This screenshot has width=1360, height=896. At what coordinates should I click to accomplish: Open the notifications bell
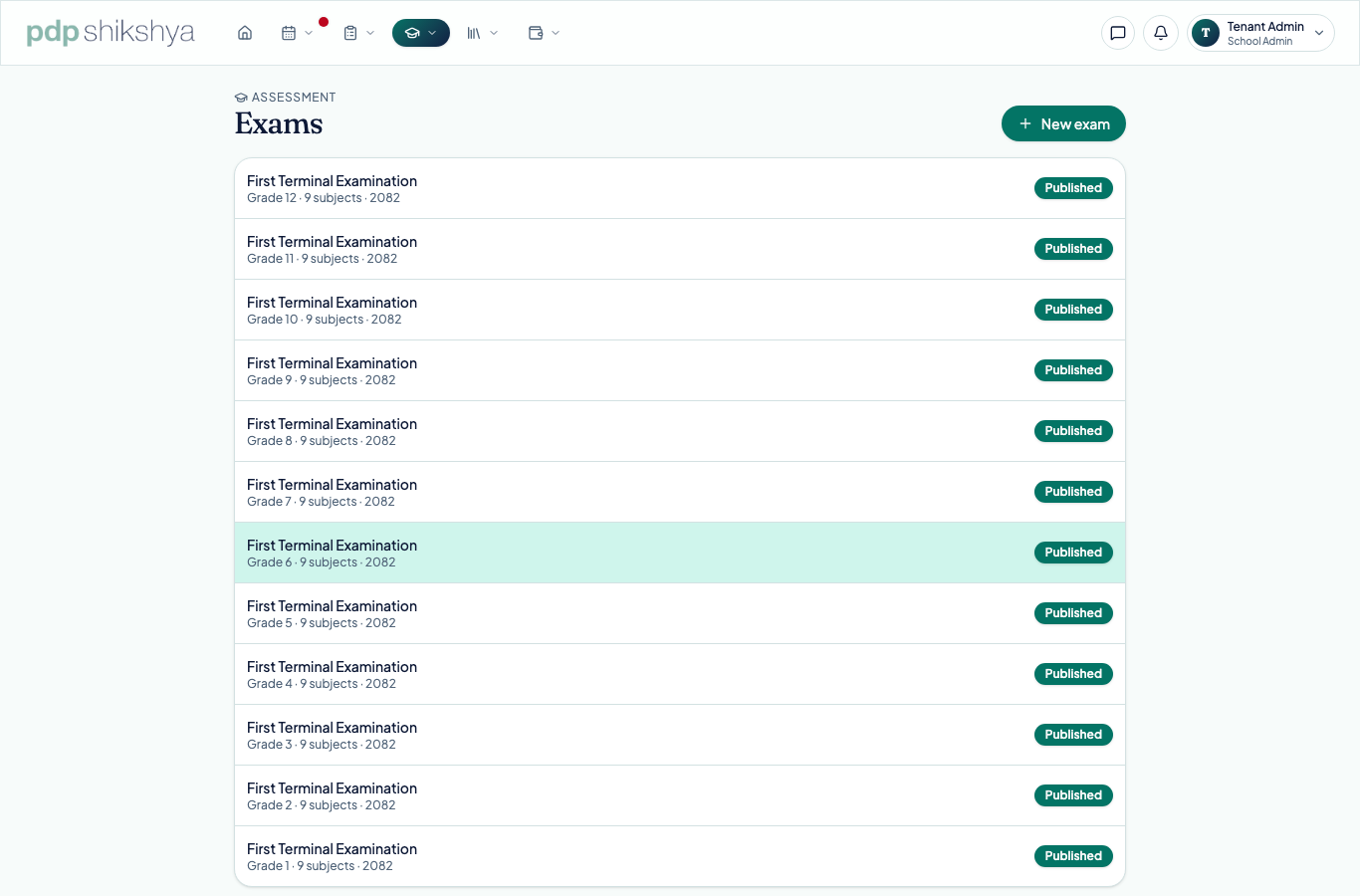pos(1161,33)
